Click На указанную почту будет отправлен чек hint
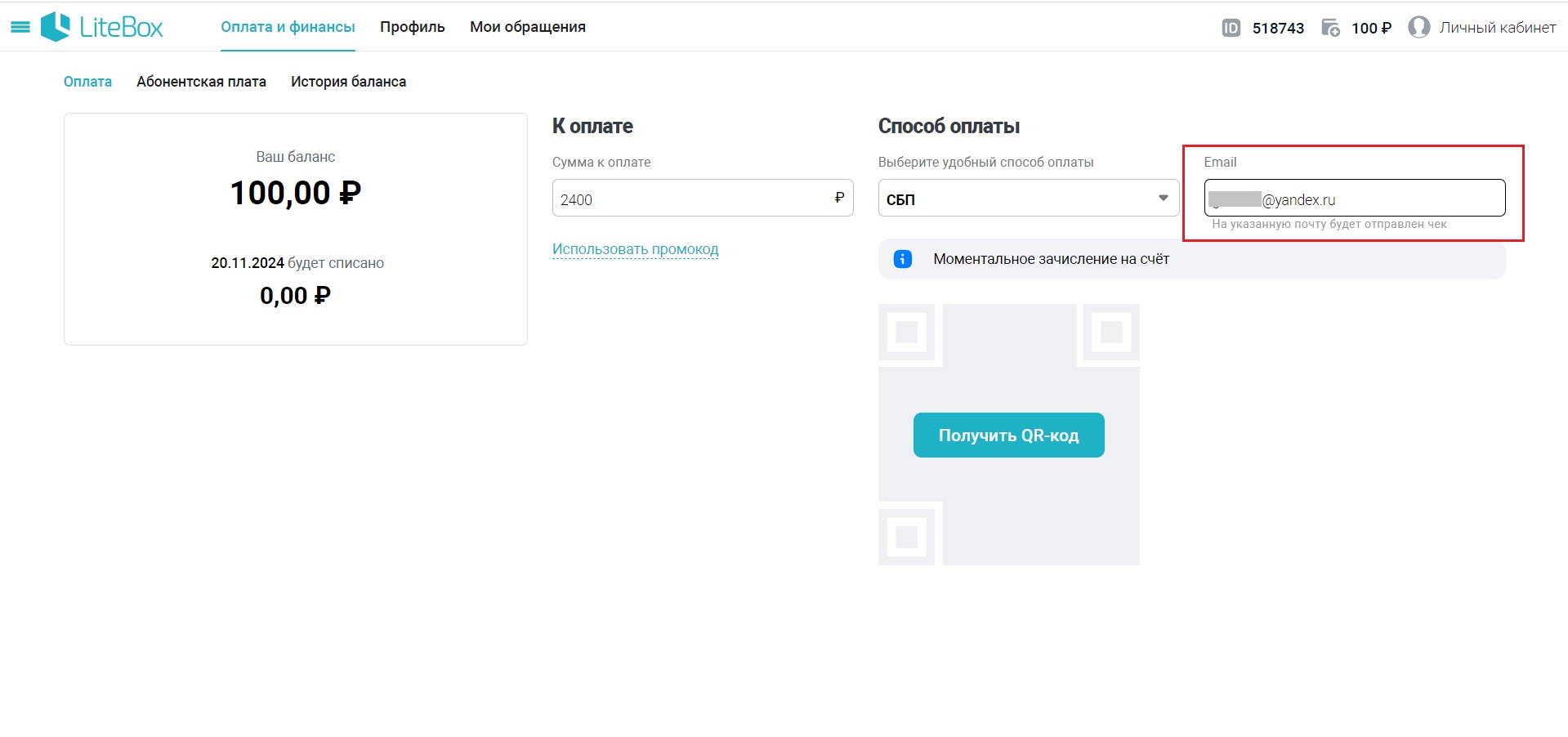This screenshot has height=737, width=1568. pos(1329,224)
